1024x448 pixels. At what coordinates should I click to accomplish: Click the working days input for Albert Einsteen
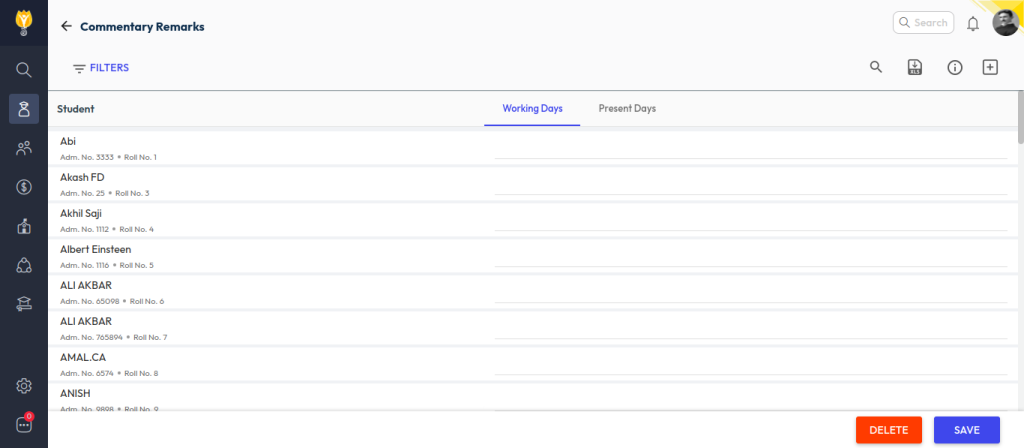[x=751, y=257]
